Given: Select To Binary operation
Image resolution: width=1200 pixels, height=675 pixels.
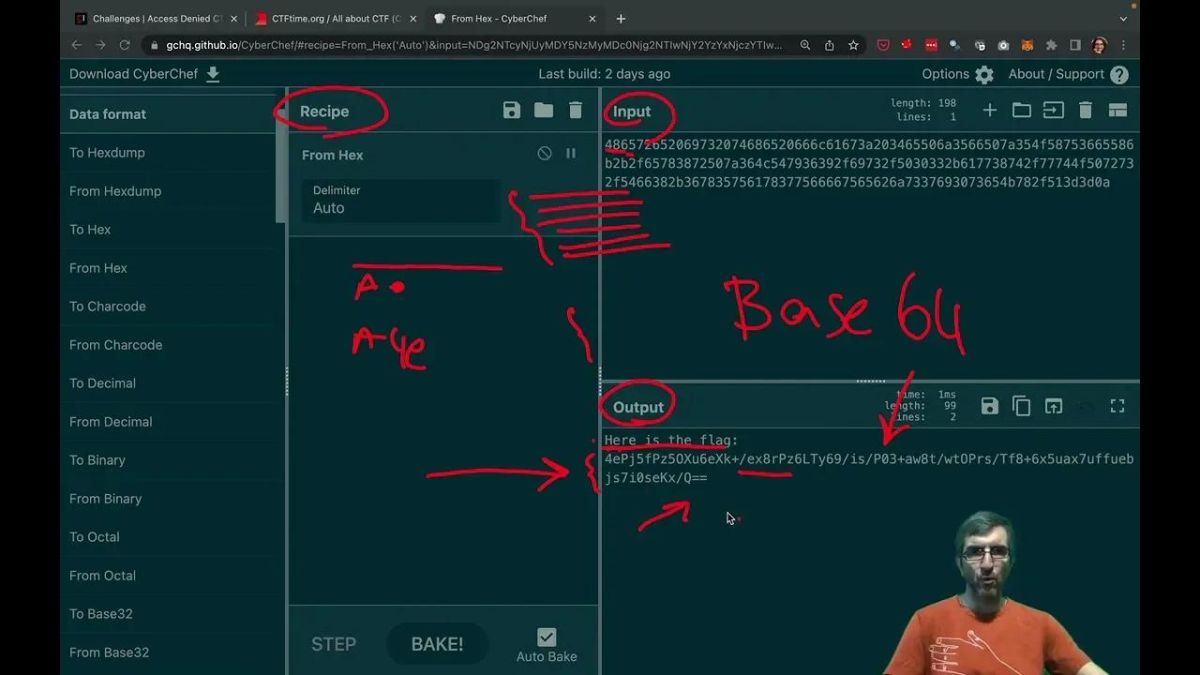Looking at the screenshot, I should 168,460.
